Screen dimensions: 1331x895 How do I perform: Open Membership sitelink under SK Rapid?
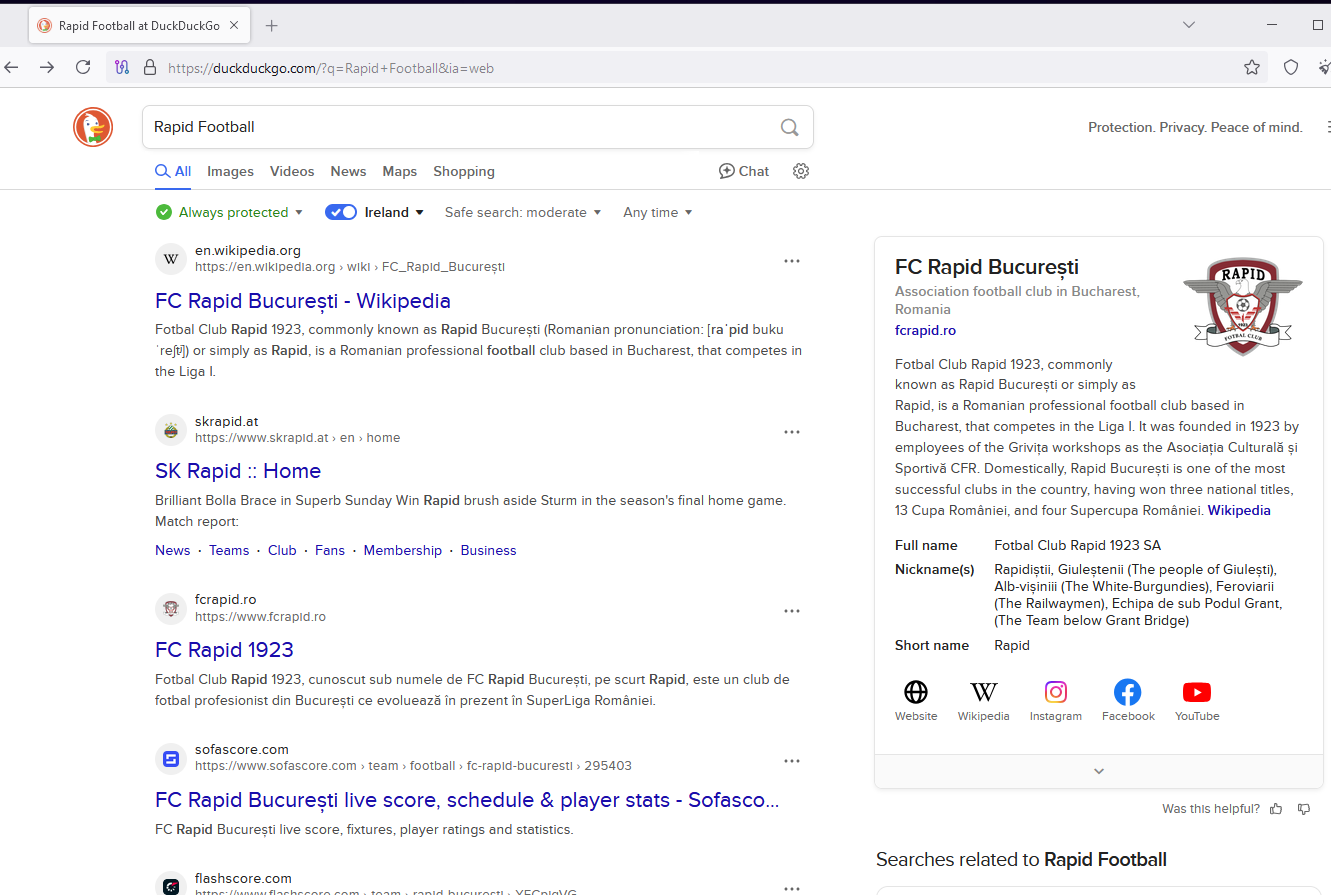[x=403, y=550]
